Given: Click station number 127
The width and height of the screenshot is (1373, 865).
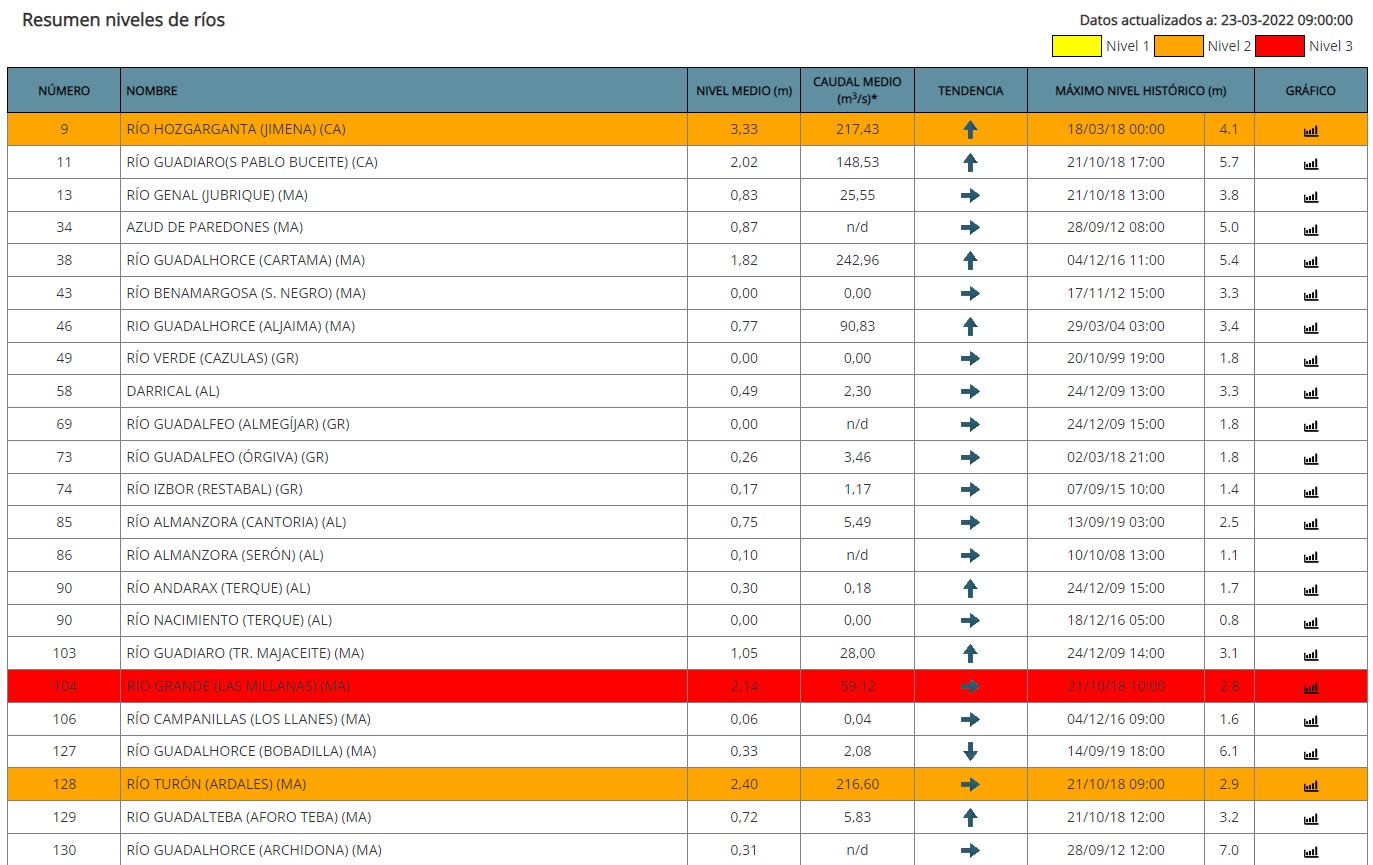Looking at the screenshot, I should click(x=64, y=751).
